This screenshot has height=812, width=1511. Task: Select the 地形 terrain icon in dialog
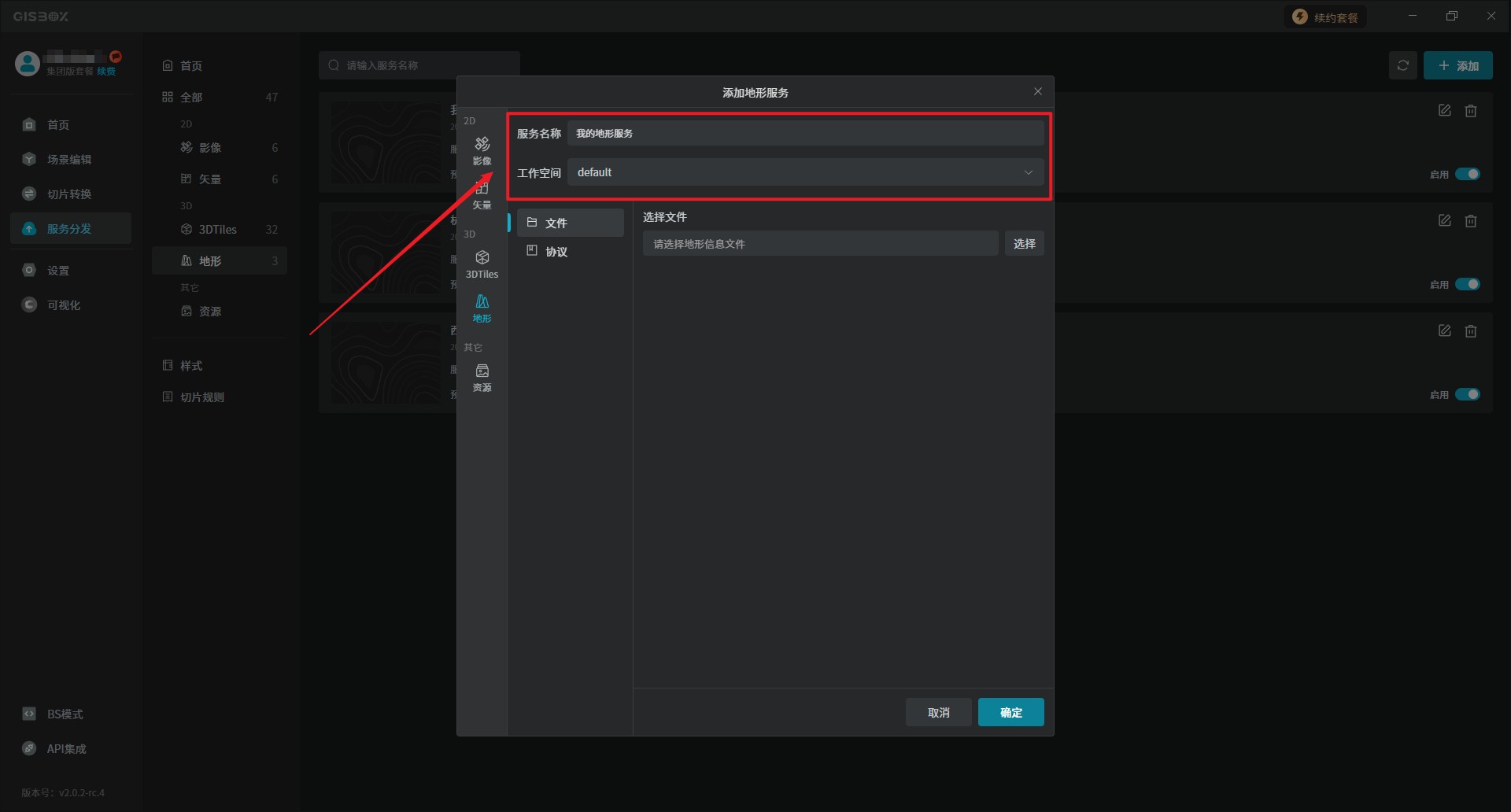pyautogui.click(x=482, y=308)
